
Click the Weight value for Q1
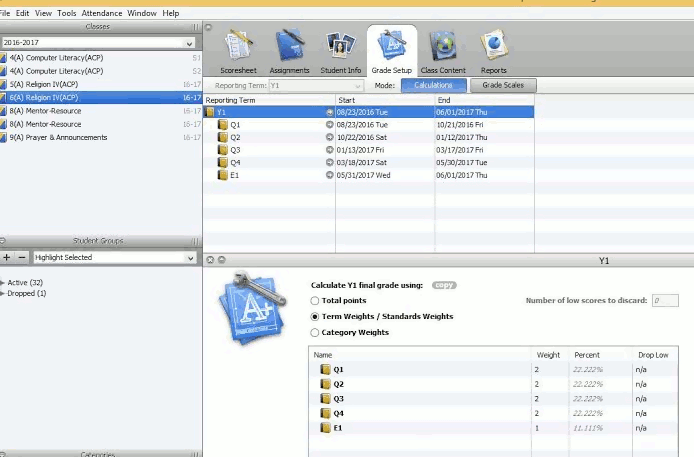click(x=537, y=369)
